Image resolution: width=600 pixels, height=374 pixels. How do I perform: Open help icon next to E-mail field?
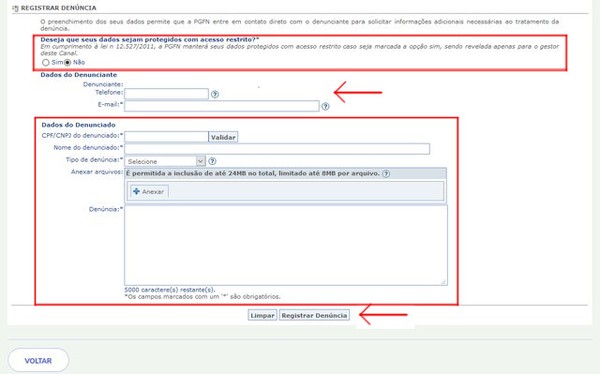pos(325,106)
